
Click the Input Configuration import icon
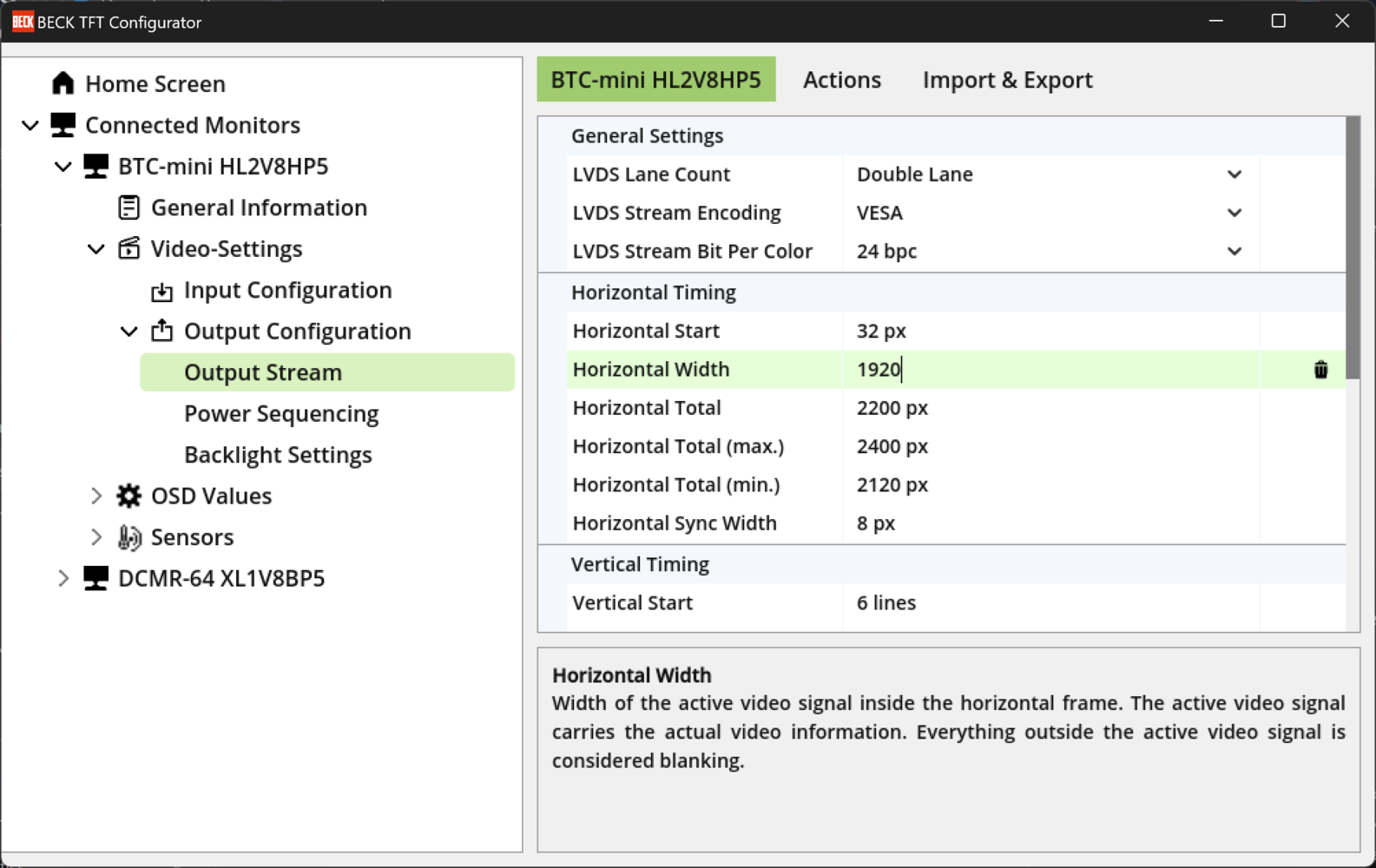pos(161,291)
